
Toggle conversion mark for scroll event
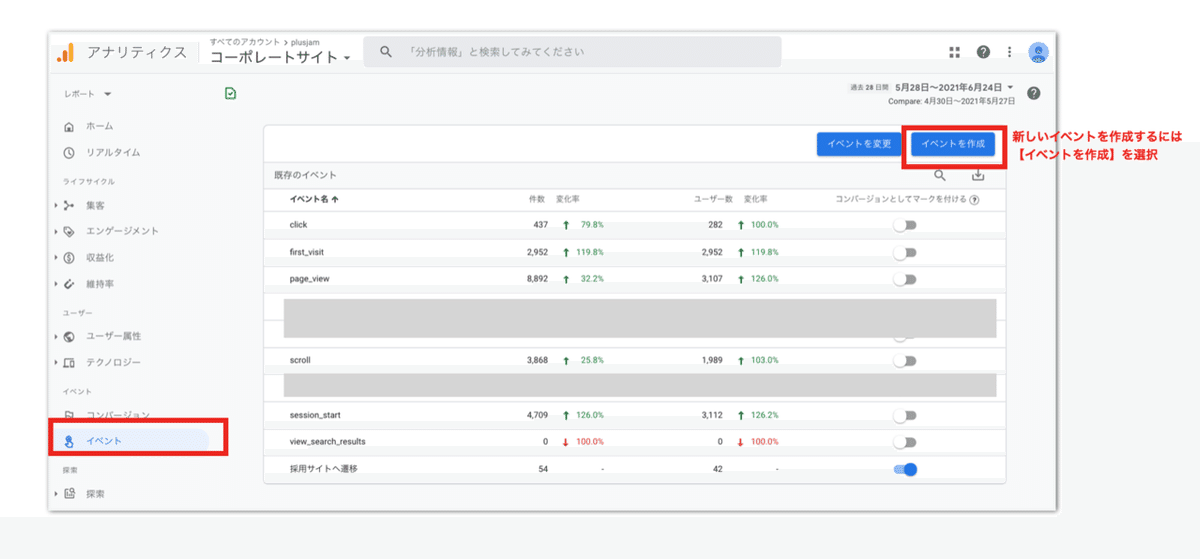pyautogui.click(x=905, y=360)
